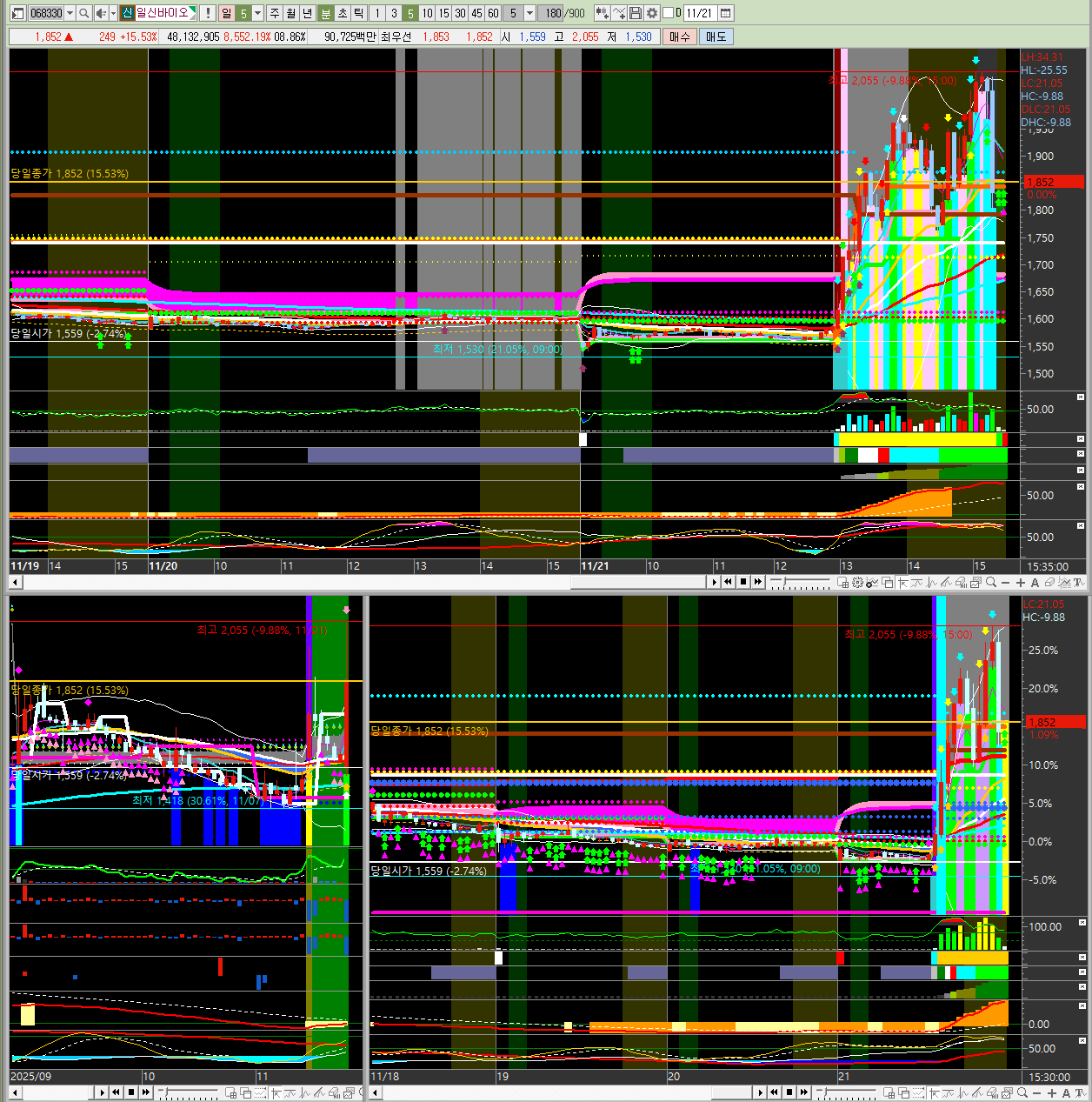
Task: Click the letter A icon in bottom-right chart toolbar
Action: point(1066,1092)
